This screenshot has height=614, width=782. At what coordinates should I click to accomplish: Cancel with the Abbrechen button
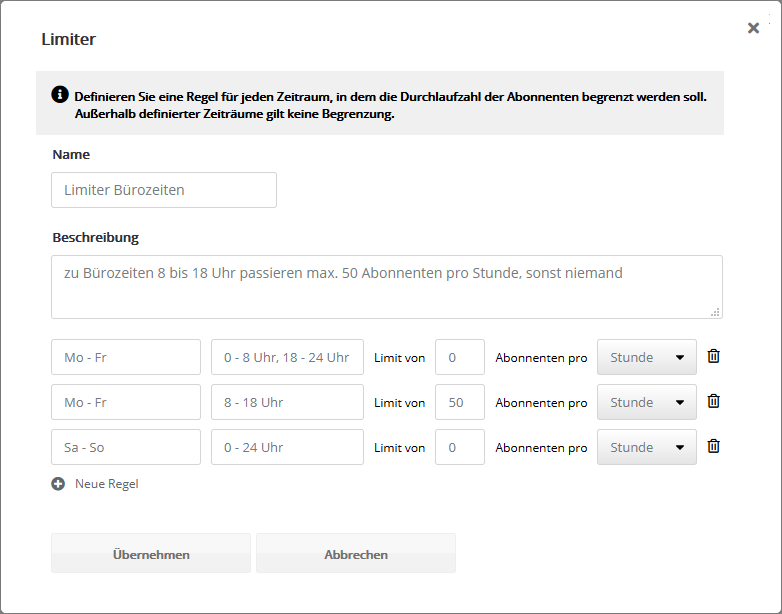(355, 554)
